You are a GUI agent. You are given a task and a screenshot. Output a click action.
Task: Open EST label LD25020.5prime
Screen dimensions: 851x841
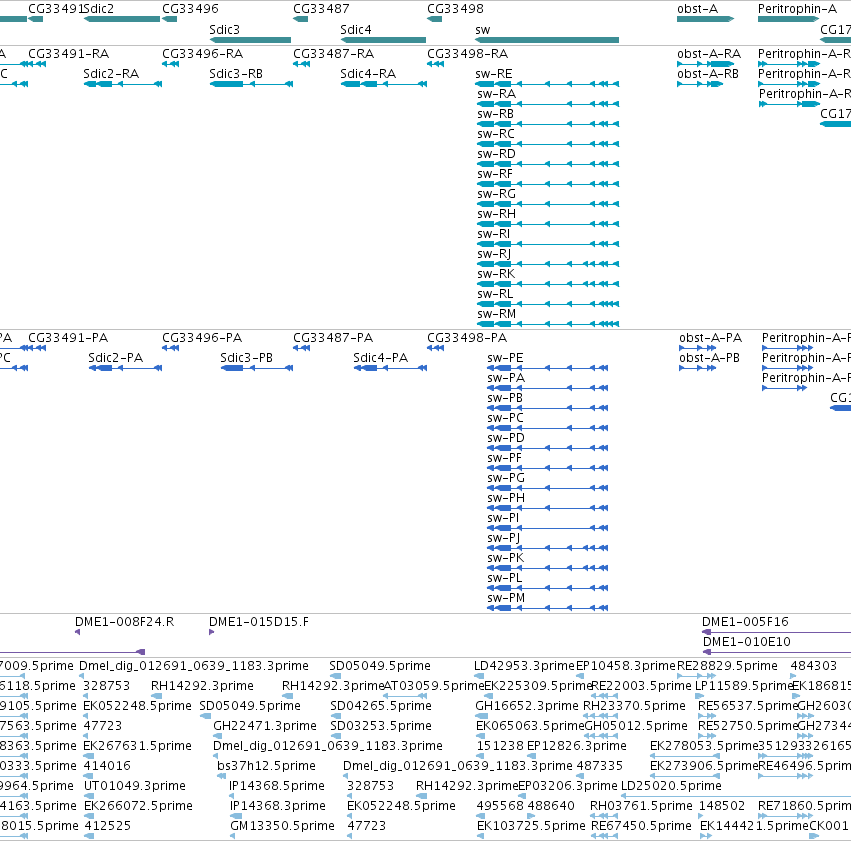(671, 786)
